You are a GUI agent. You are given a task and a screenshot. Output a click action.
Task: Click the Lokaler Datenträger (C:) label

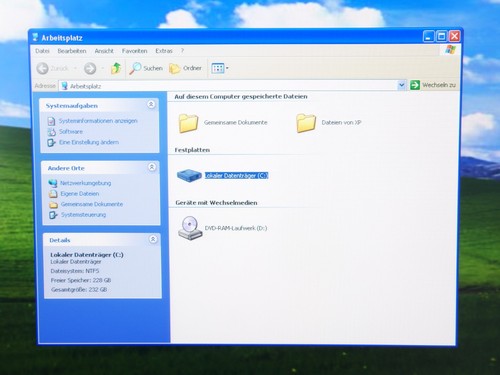[236, 175]
